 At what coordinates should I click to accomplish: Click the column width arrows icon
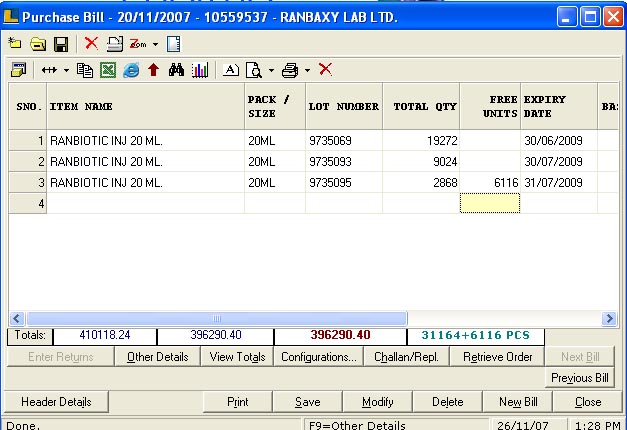pos(49,70)
